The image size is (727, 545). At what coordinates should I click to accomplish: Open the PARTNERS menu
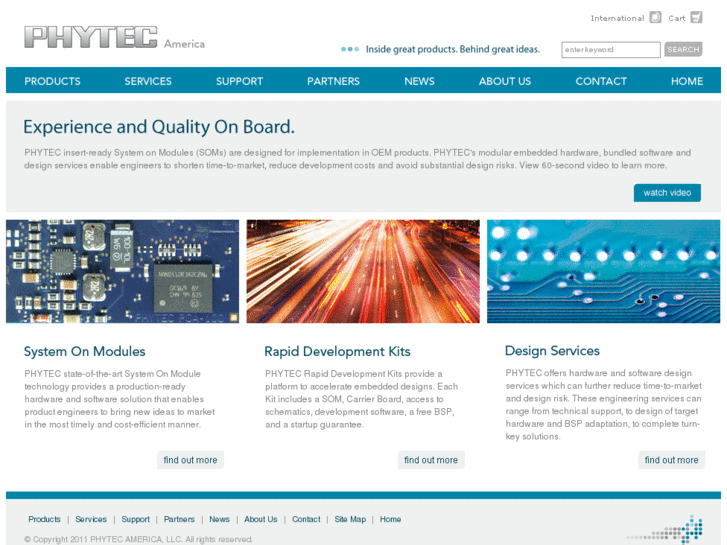point(333,81)
